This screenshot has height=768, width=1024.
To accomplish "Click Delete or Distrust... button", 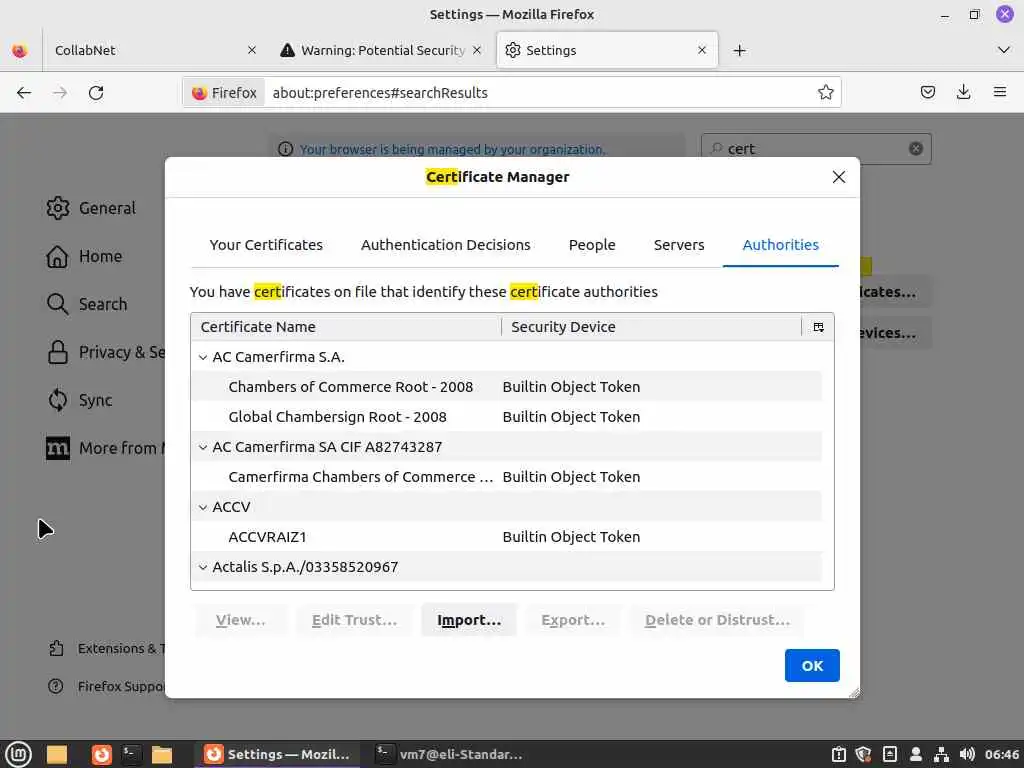I will tap(717, 620).
